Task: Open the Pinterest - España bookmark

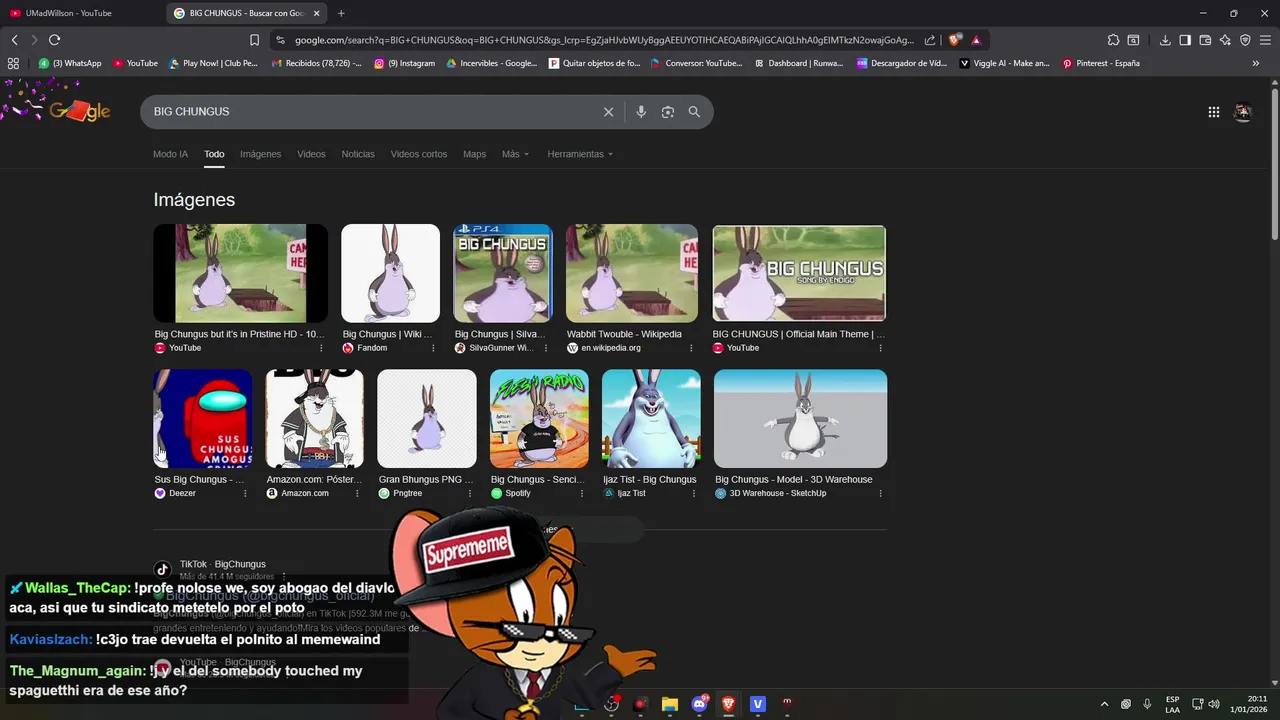Action: [1101, 63]
